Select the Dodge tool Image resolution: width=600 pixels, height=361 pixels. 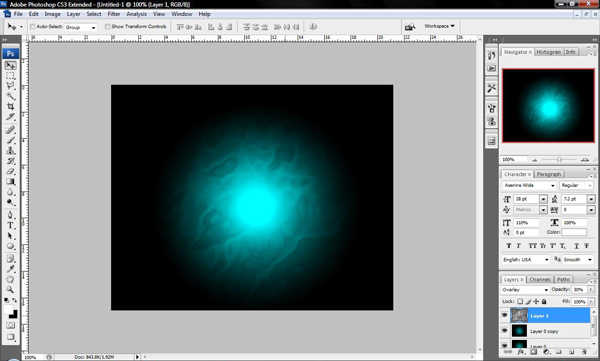10,202
